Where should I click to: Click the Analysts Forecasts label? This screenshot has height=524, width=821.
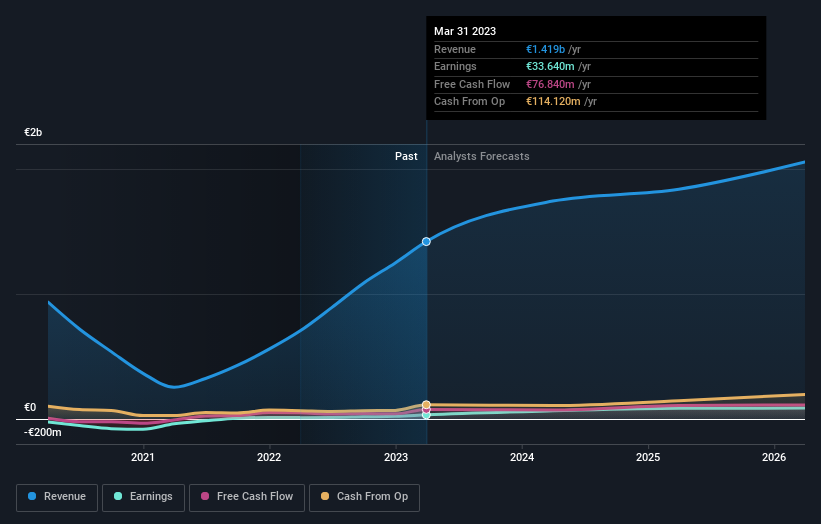[x=482, y=157]
